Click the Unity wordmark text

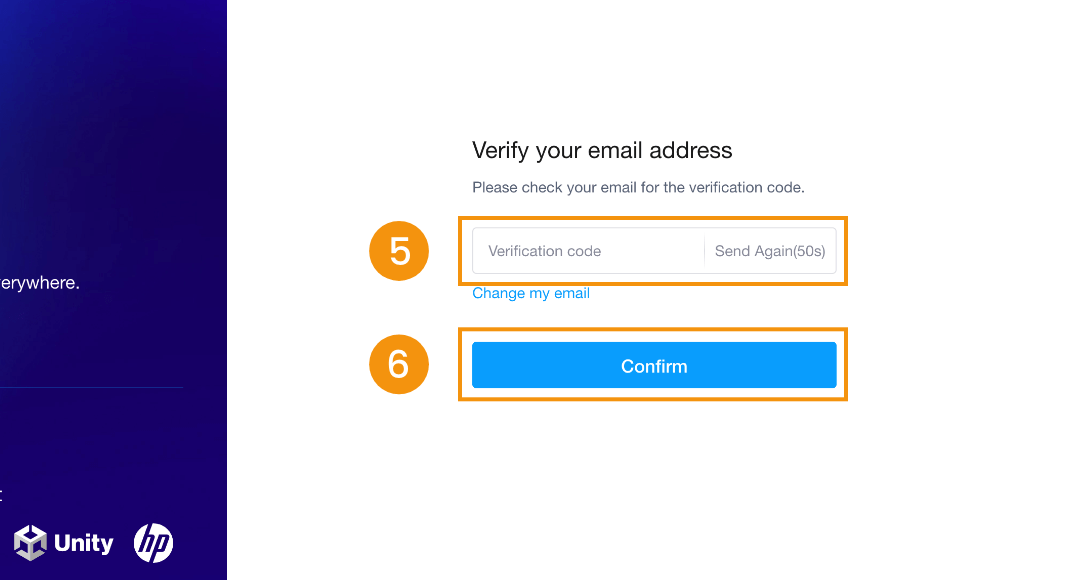click(x=83, y=543)
